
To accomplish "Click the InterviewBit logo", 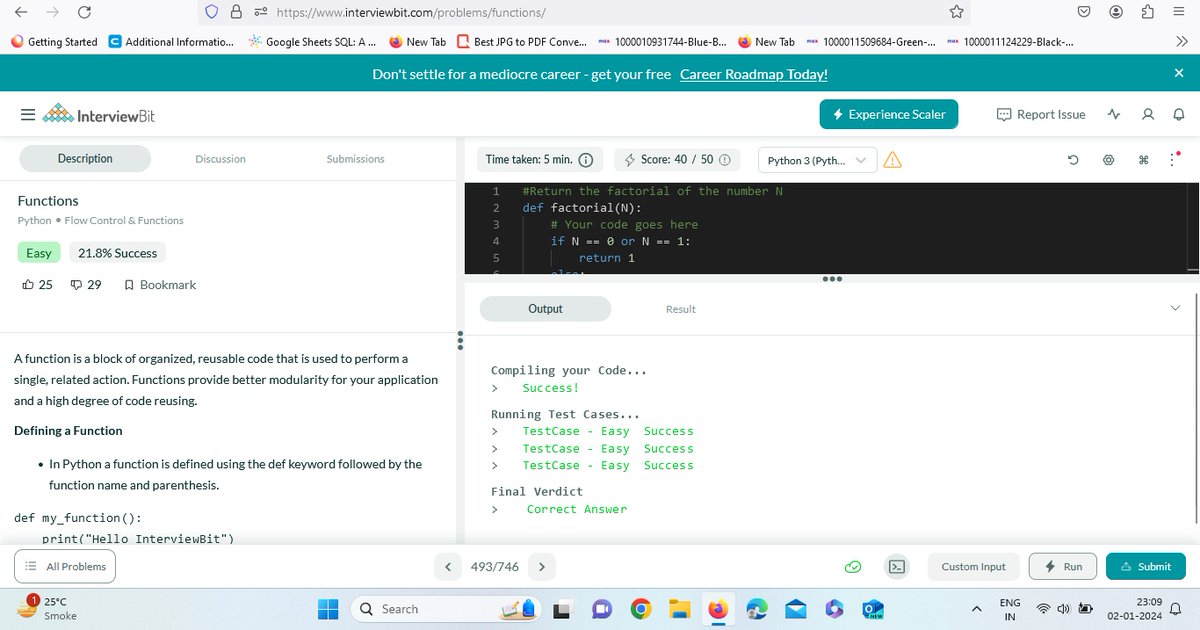I will pos(98,115).
